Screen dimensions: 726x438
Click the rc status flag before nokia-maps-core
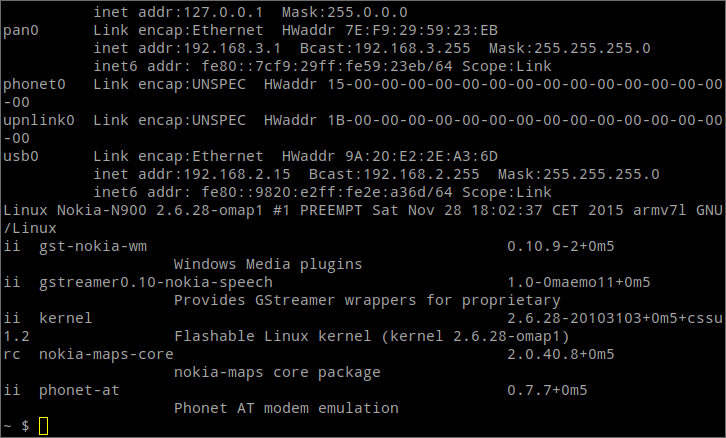(x=12, y=355)
